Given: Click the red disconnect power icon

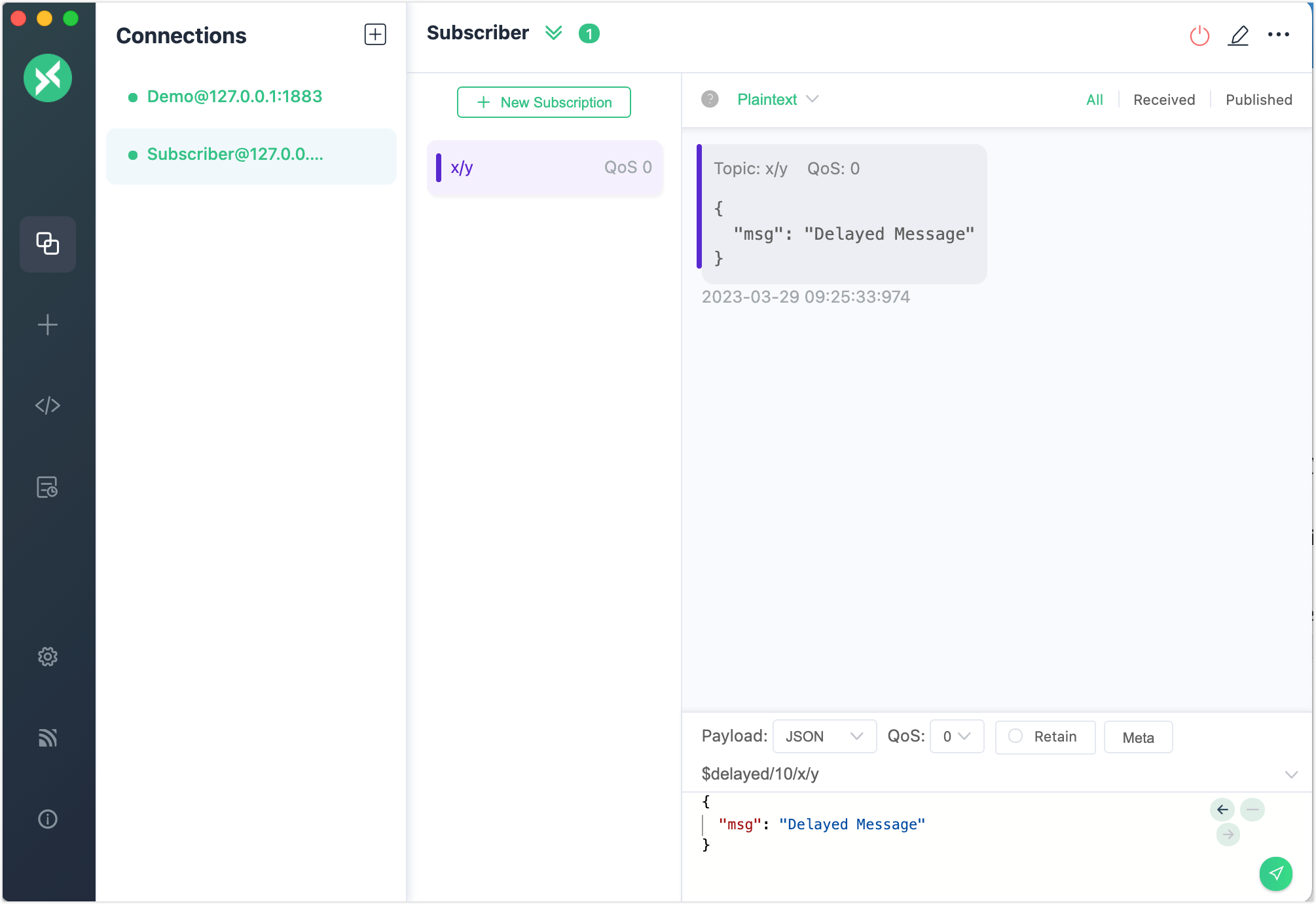Looking at the screenshot, I should tap(1199, 35).
